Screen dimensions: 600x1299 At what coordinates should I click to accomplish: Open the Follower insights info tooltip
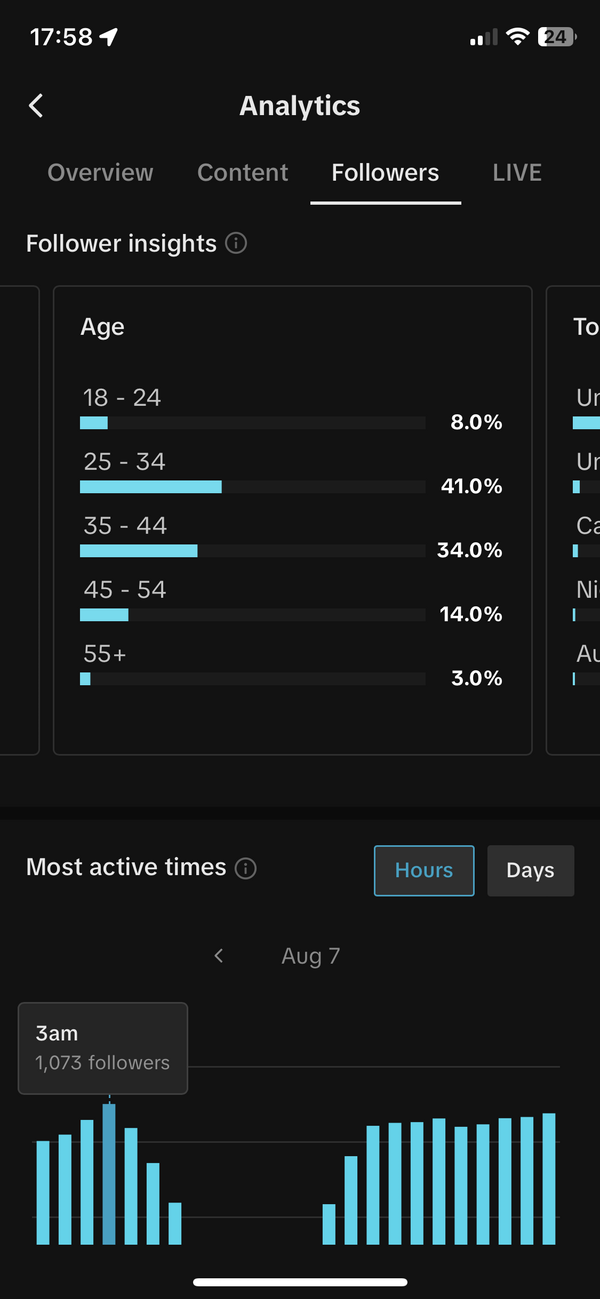[x=235, y=243]
